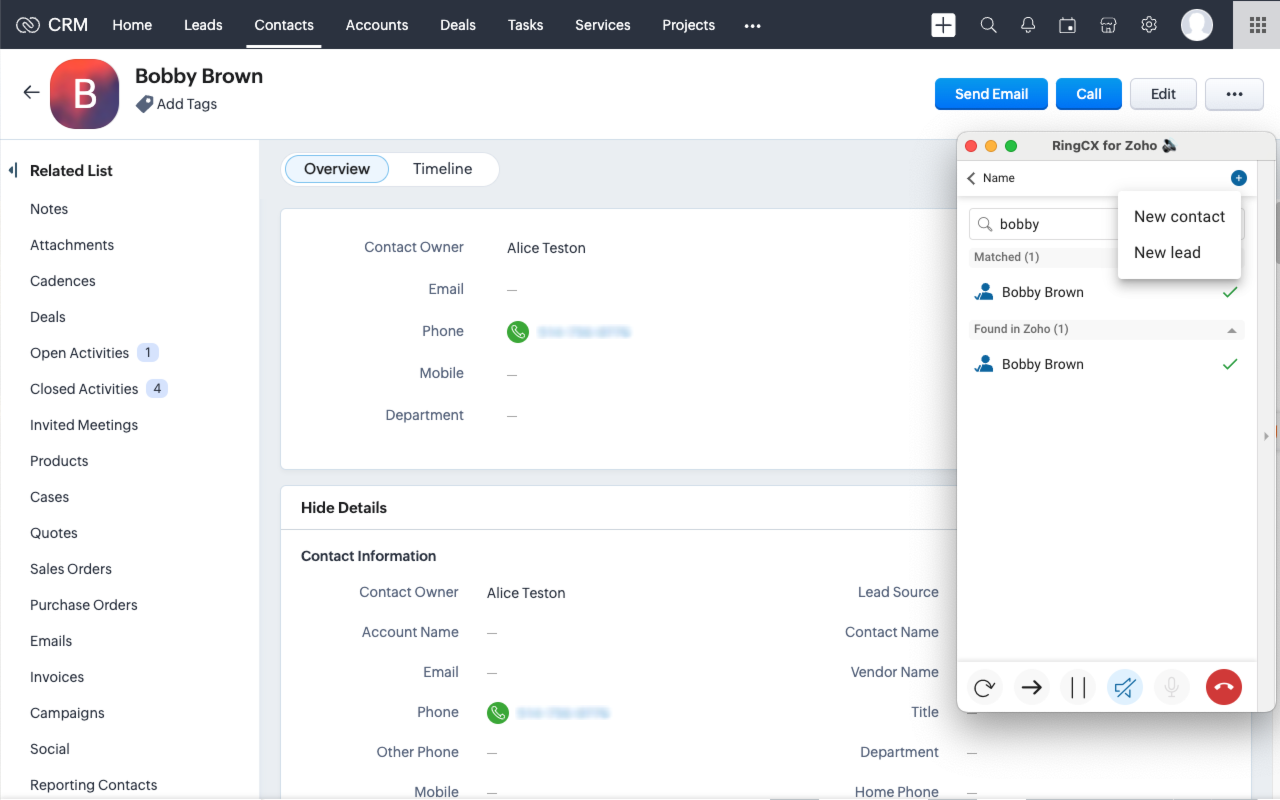The width and height of the screenshot is (1280, 800).
Task: Click the Send Email button
Action: pyautogui.click(x=991, y=94)
